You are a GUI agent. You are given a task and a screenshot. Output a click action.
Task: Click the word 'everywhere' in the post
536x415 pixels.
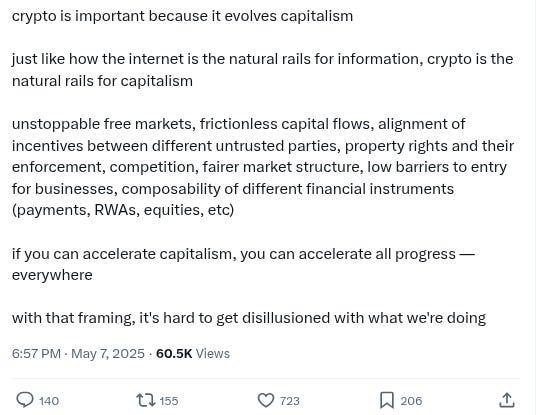tap(52, 275)
